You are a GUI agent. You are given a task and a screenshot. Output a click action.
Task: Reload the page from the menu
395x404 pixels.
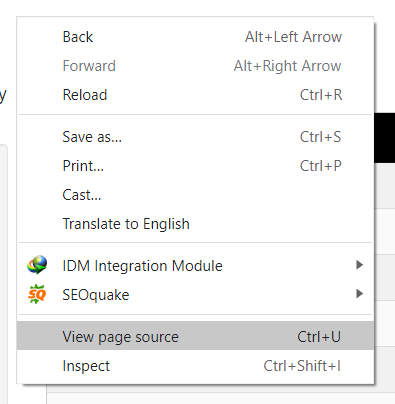point(195,95)
